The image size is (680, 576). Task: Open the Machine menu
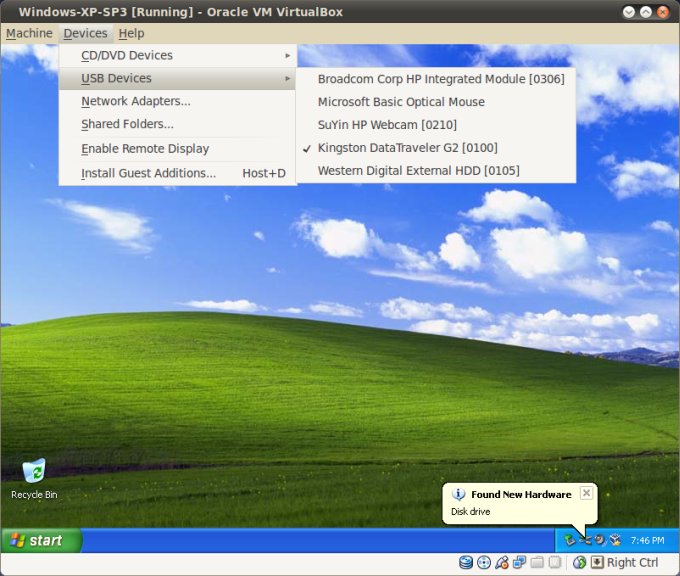pos(29,33)
